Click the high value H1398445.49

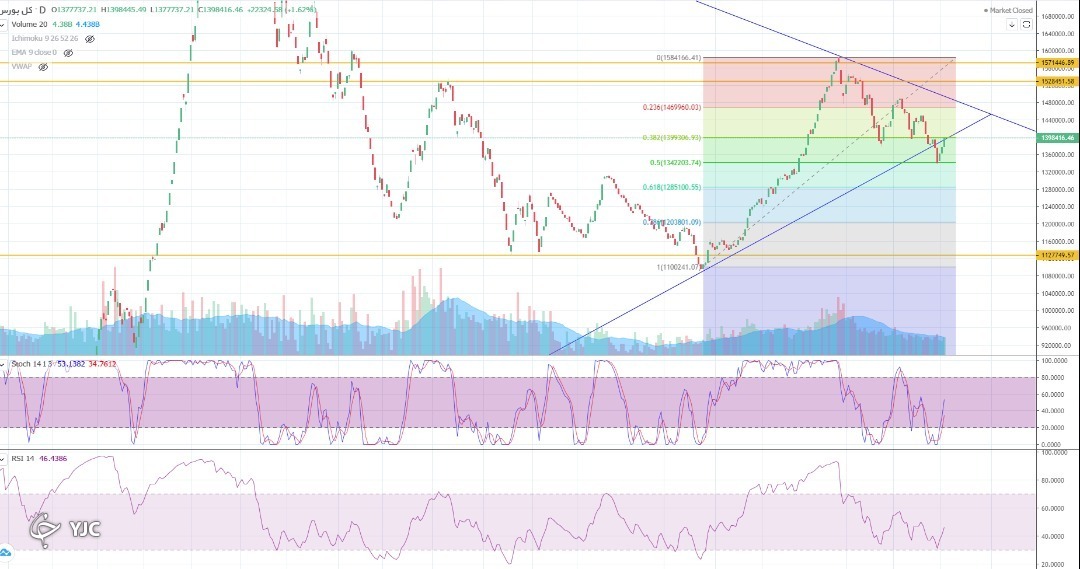pyautogui.click(x=123, y=10)
